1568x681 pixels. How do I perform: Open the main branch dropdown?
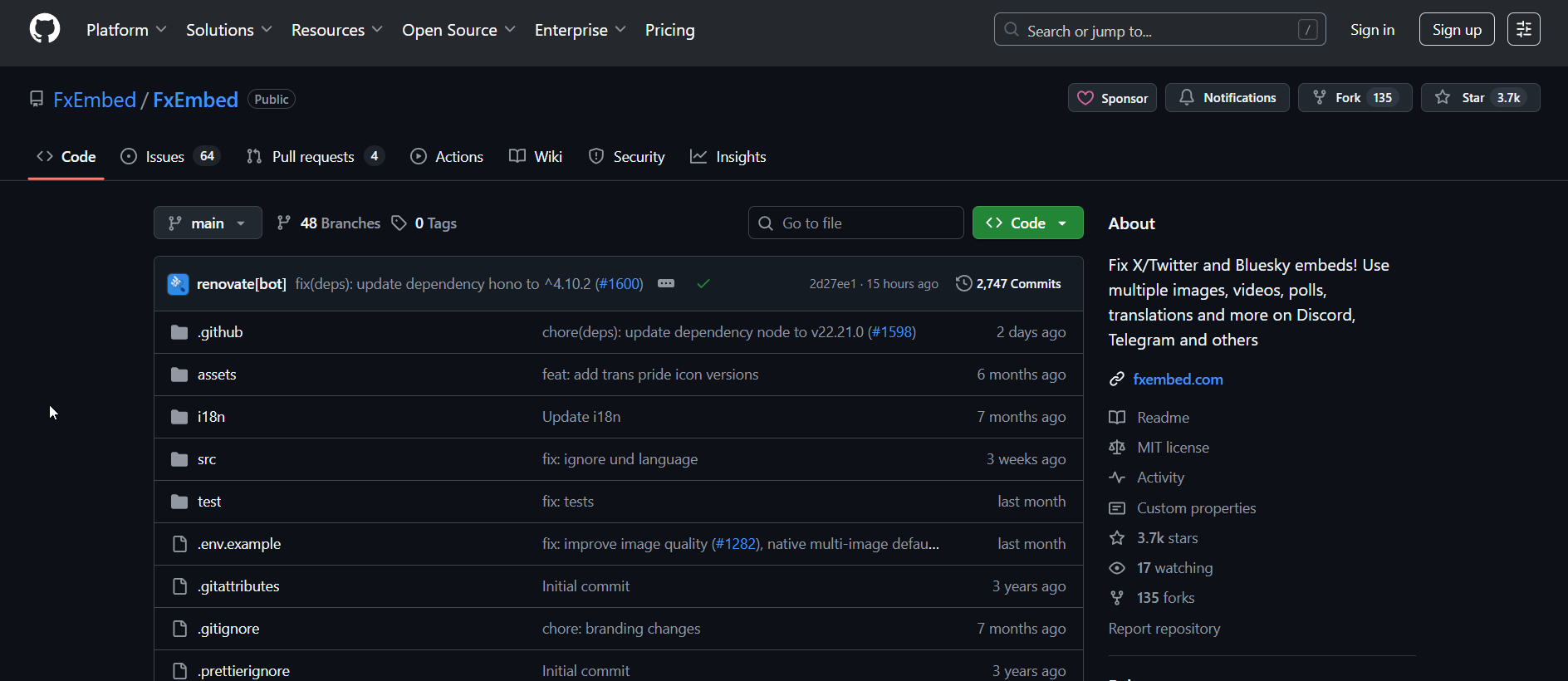(208, 223)
